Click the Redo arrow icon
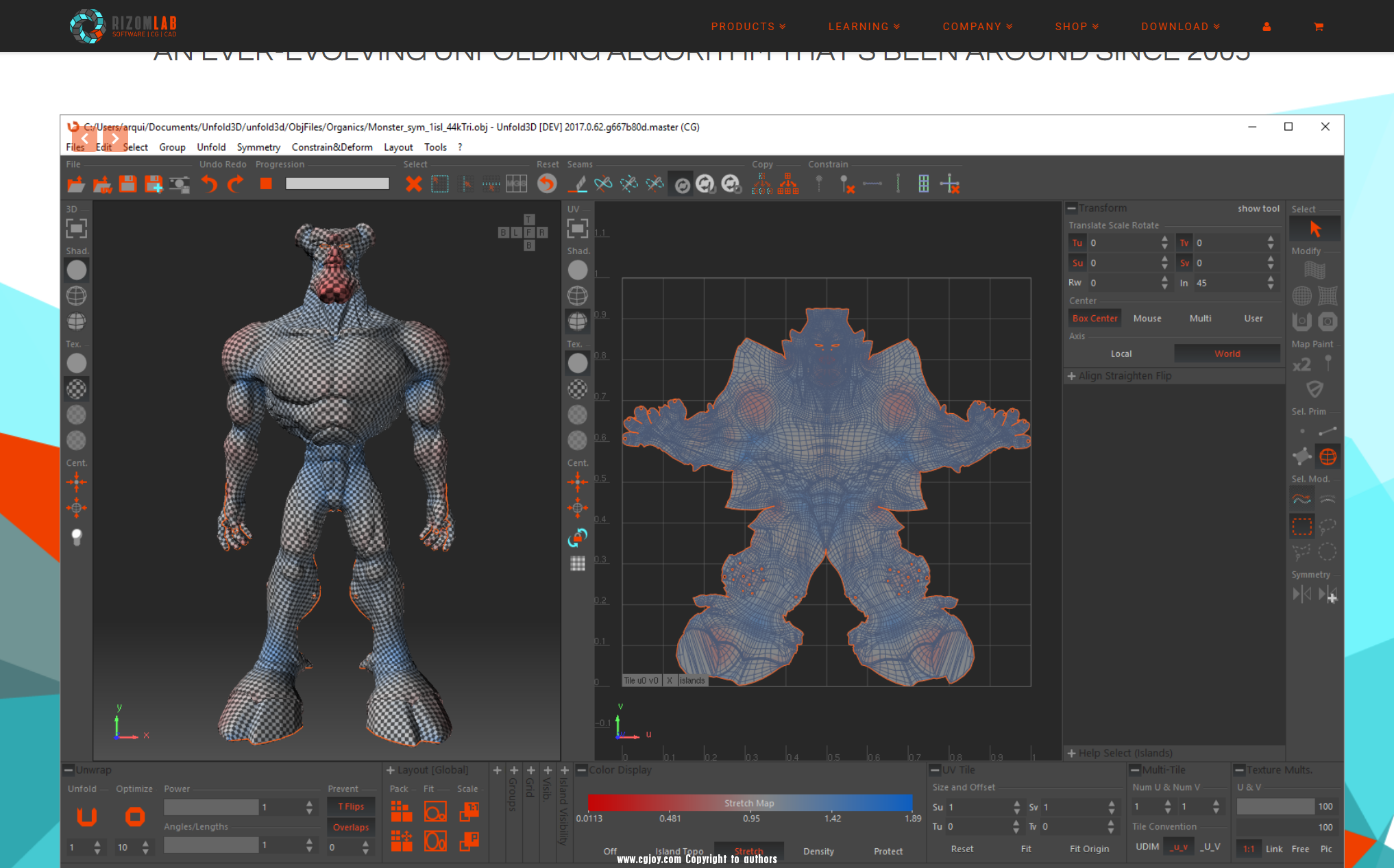1394x868 pixels. (235, 184)
